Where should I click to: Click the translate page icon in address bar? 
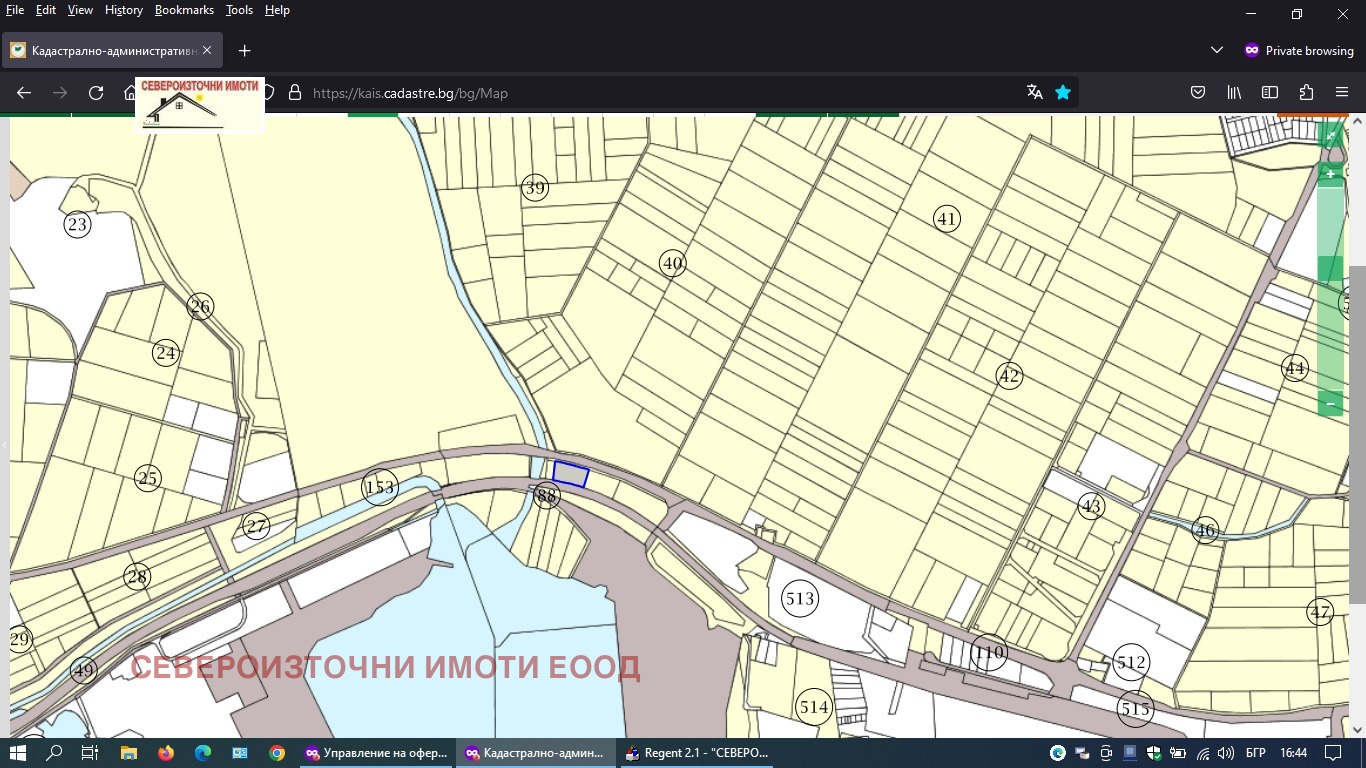1035,93
